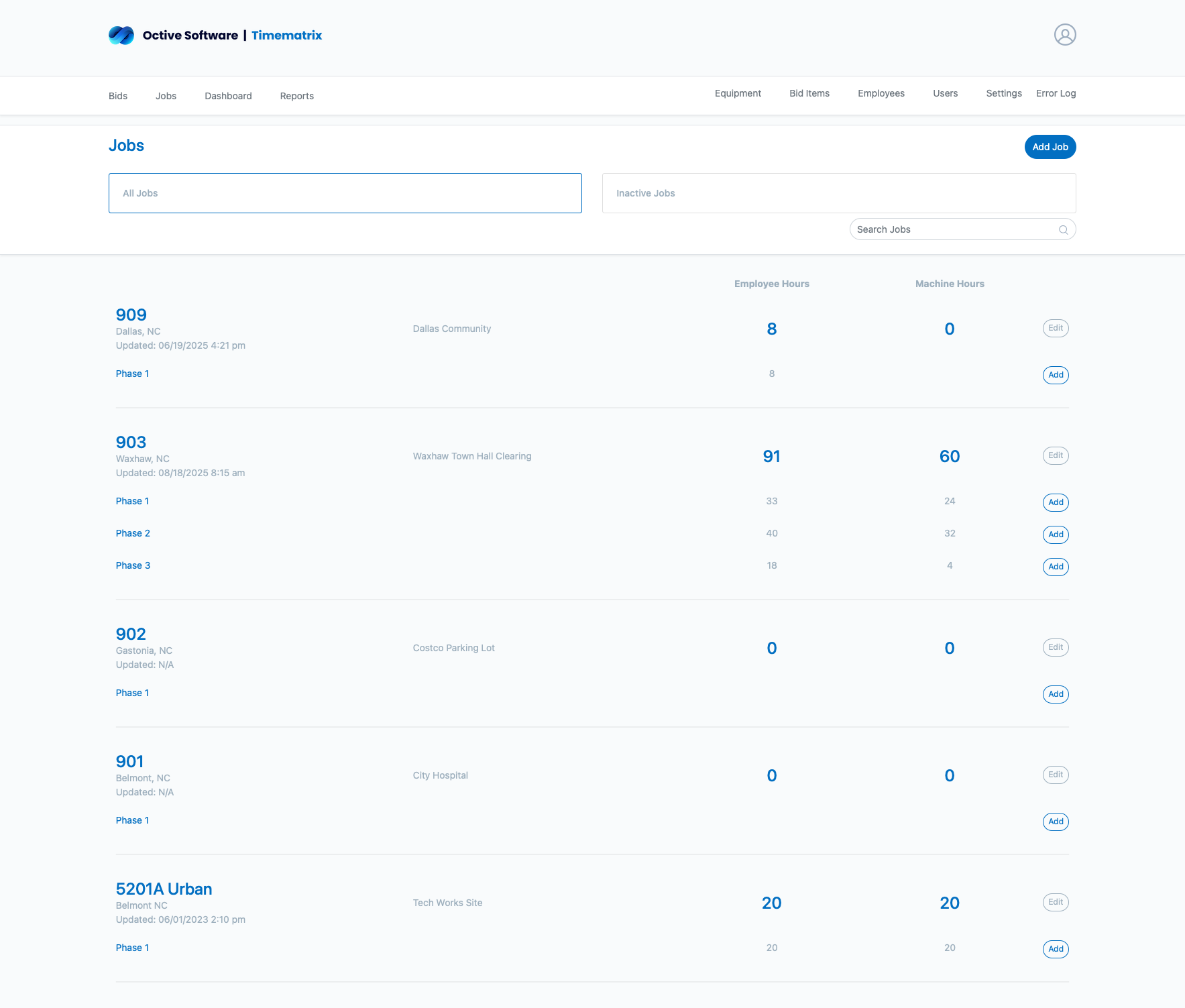Focus the Search Jobs input field

pyautogui.click(x=952, y=229)
